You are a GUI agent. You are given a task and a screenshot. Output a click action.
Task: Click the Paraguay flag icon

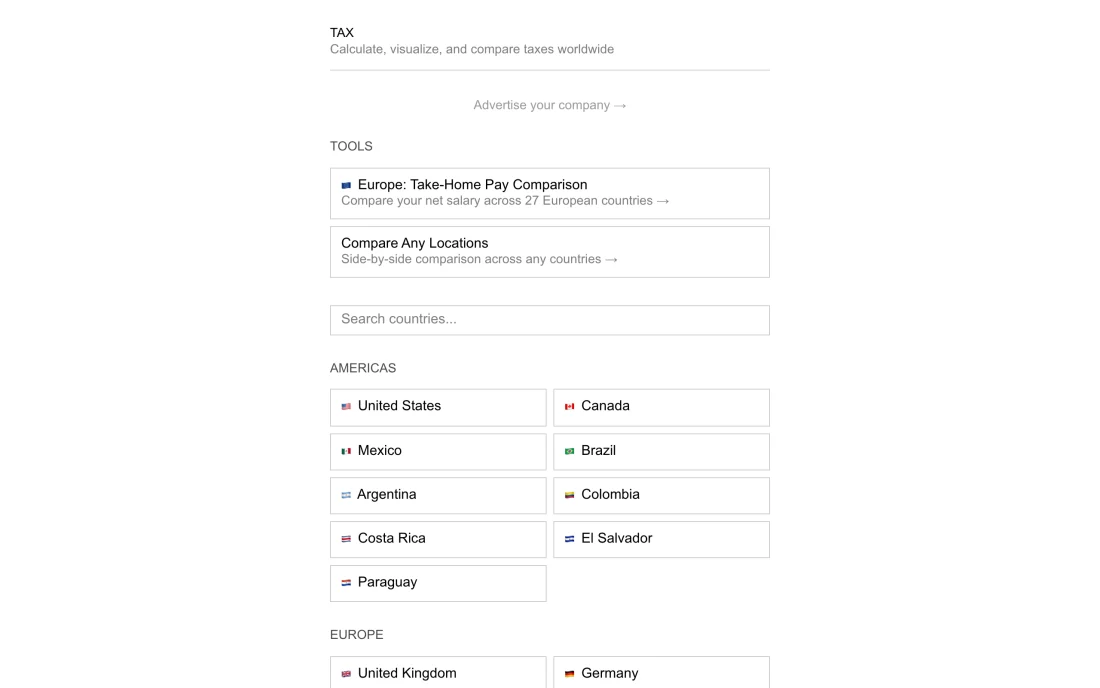pyautogui.click(x=346, y=583)
